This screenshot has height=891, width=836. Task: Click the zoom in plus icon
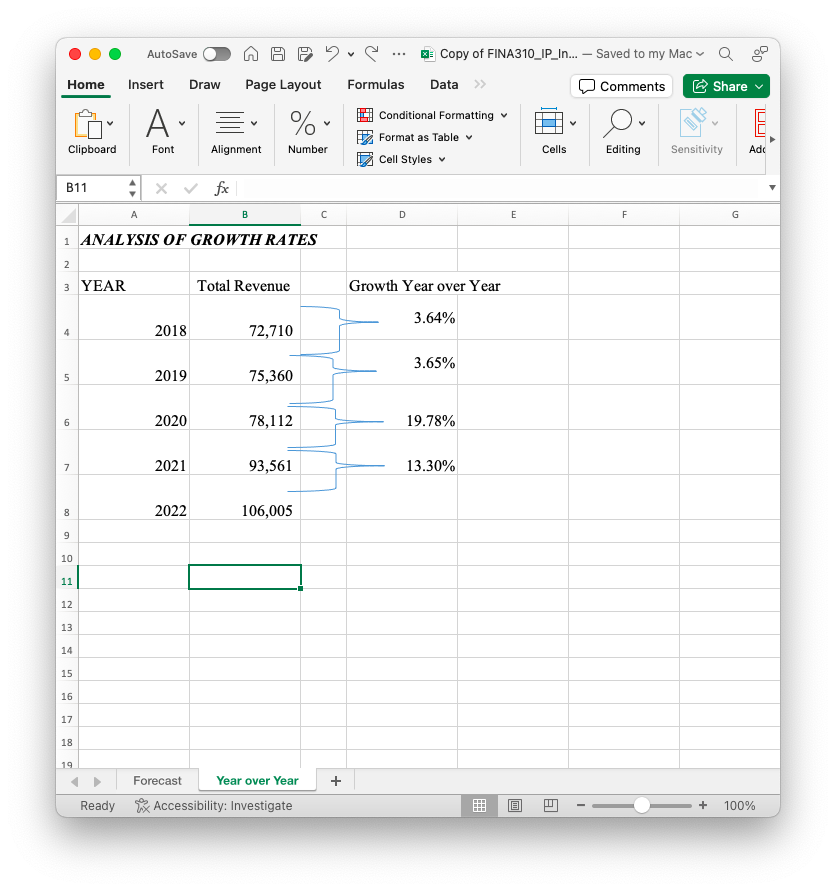703,805
